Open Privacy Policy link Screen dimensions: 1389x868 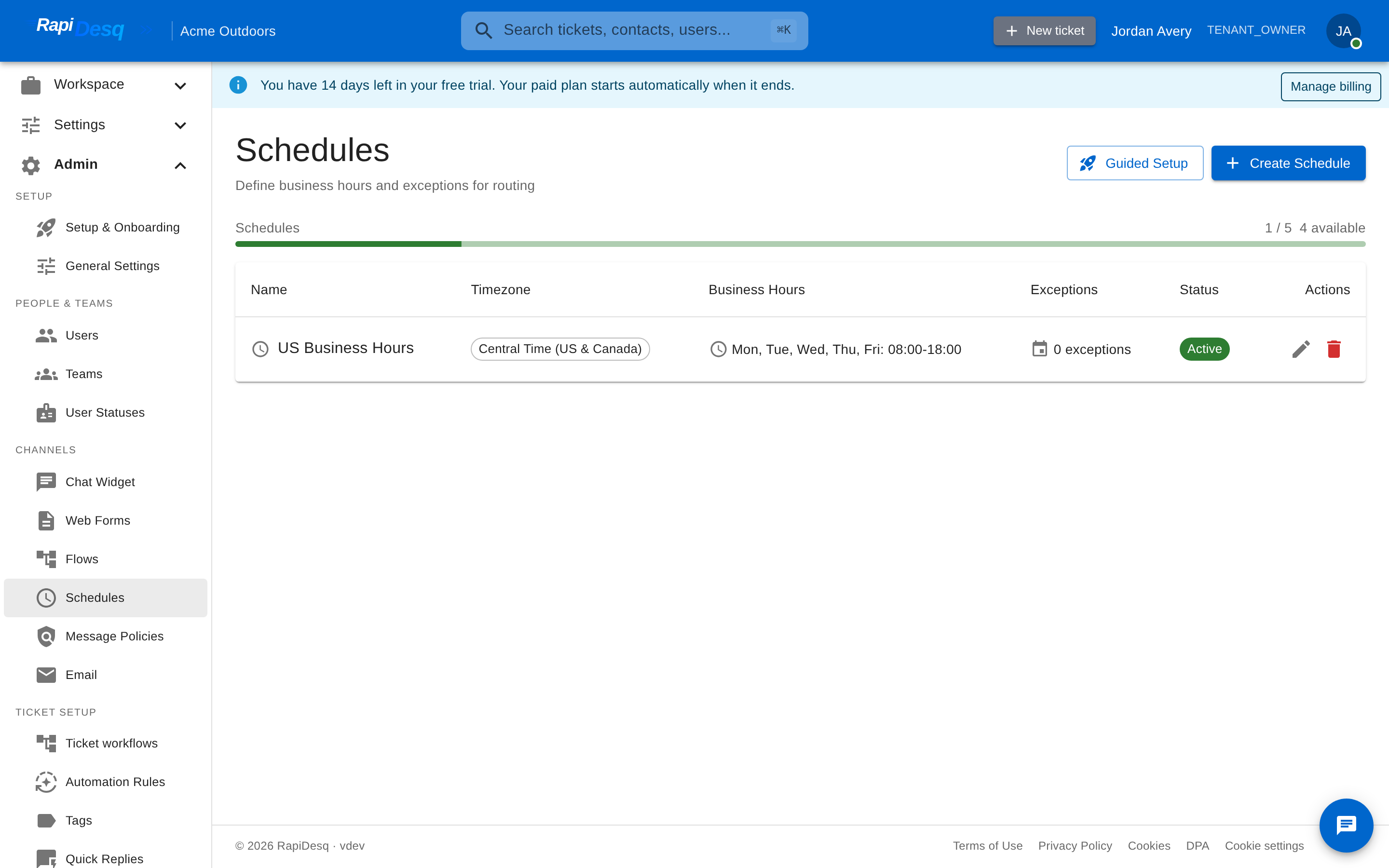point(1075,846)
